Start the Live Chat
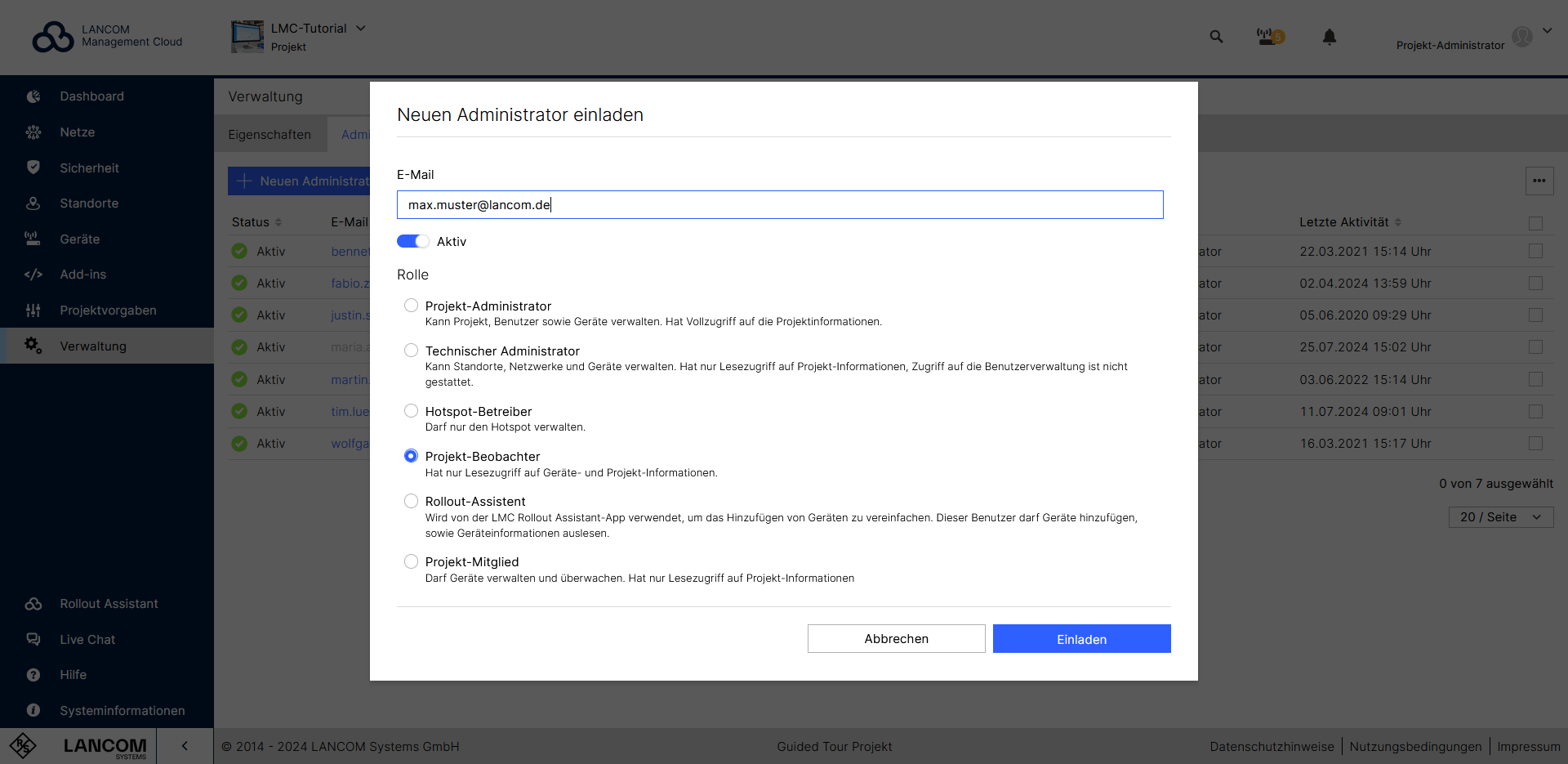1568x764 pixels. [87, 639]
